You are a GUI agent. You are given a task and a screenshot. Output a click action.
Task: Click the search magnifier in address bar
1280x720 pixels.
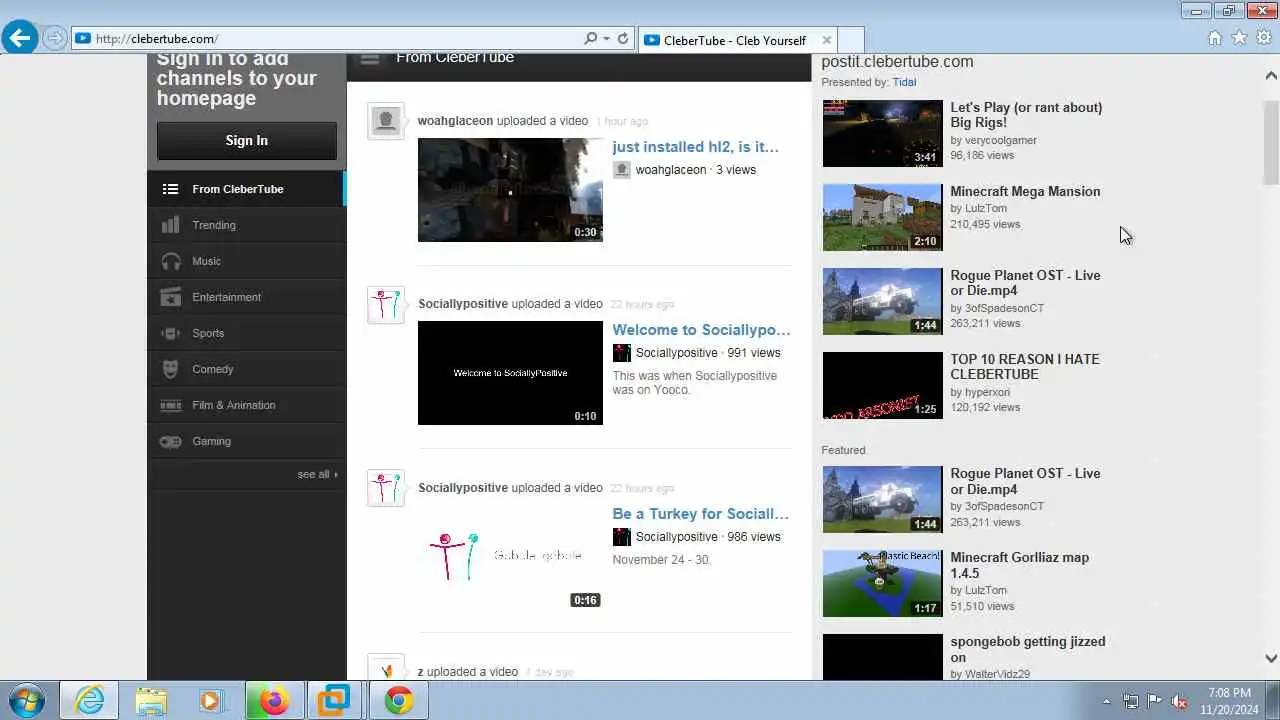point(590,39)
